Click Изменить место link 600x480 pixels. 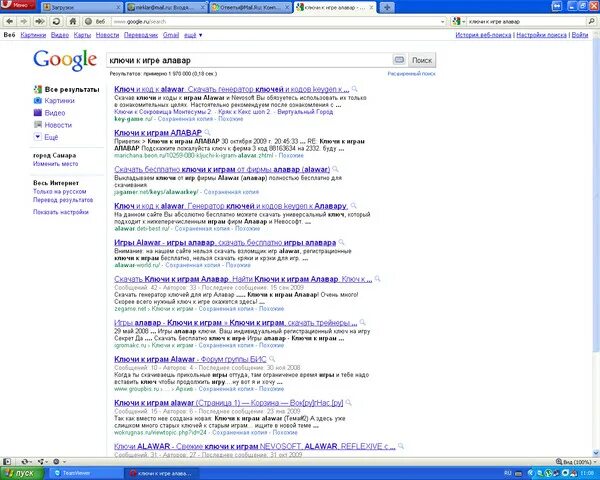tap(55, 163)
